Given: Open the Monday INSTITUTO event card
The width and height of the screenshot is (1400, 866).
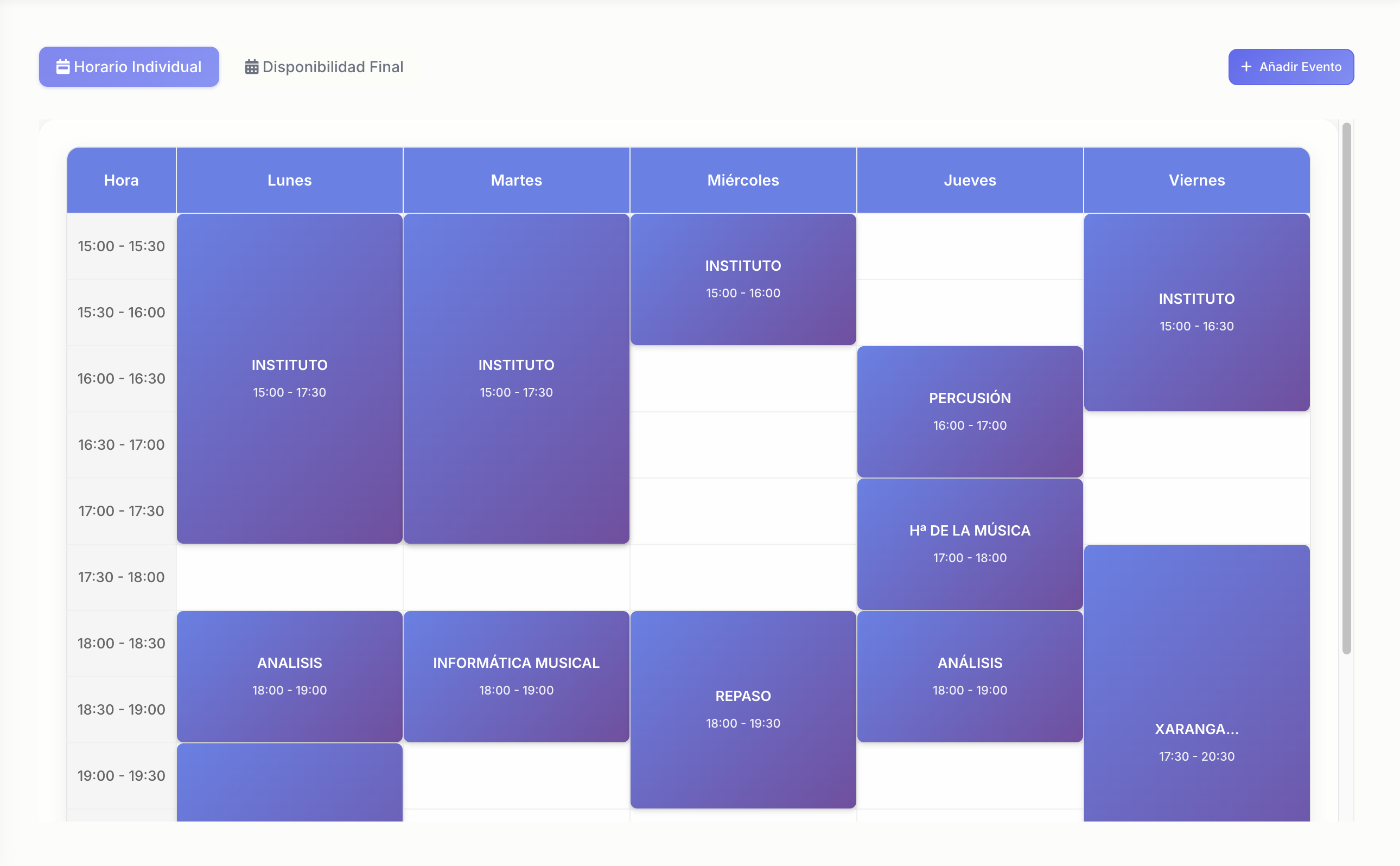Looking at the screenshot, I should pyautogui.click(x=290, y=378).
